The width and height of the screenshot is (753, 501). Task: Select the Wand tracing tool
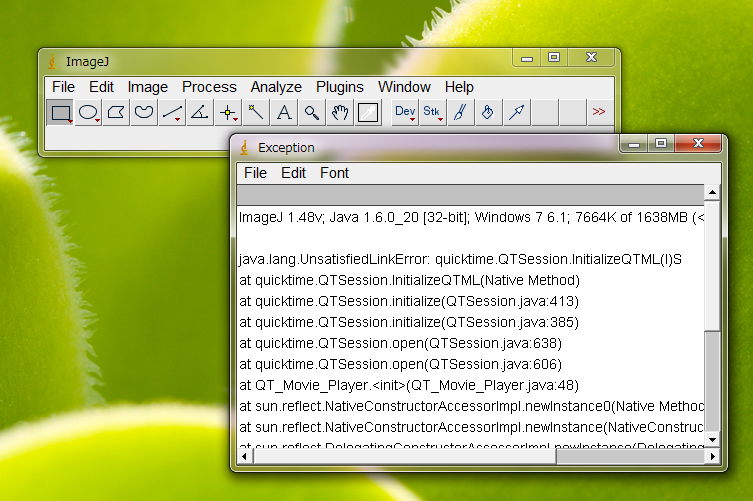point(255,113)
